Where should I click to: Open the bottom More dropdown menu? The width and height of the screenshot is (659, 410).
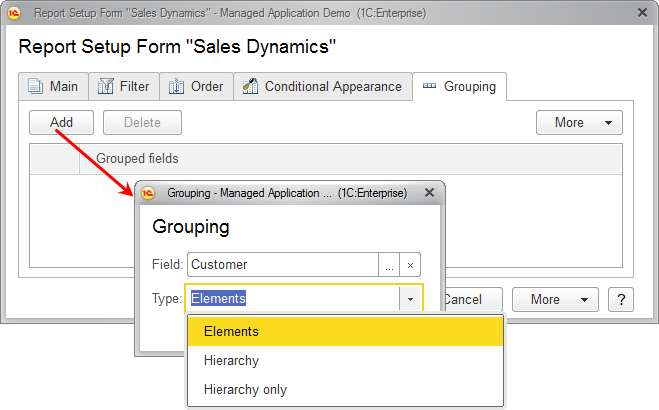click(x=555, y=300)
